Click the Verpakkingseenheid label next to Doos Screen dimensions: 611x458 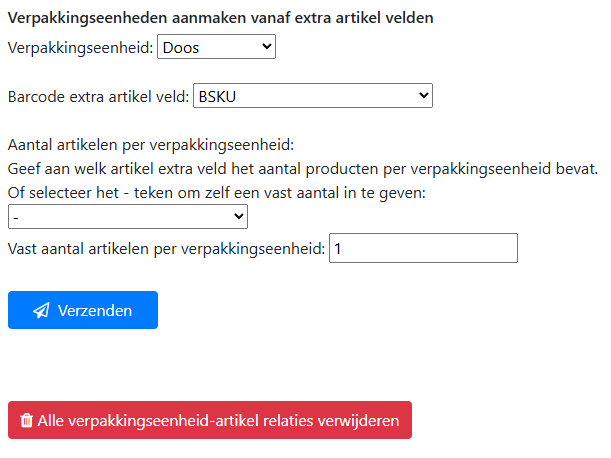(x=81, y=47)
